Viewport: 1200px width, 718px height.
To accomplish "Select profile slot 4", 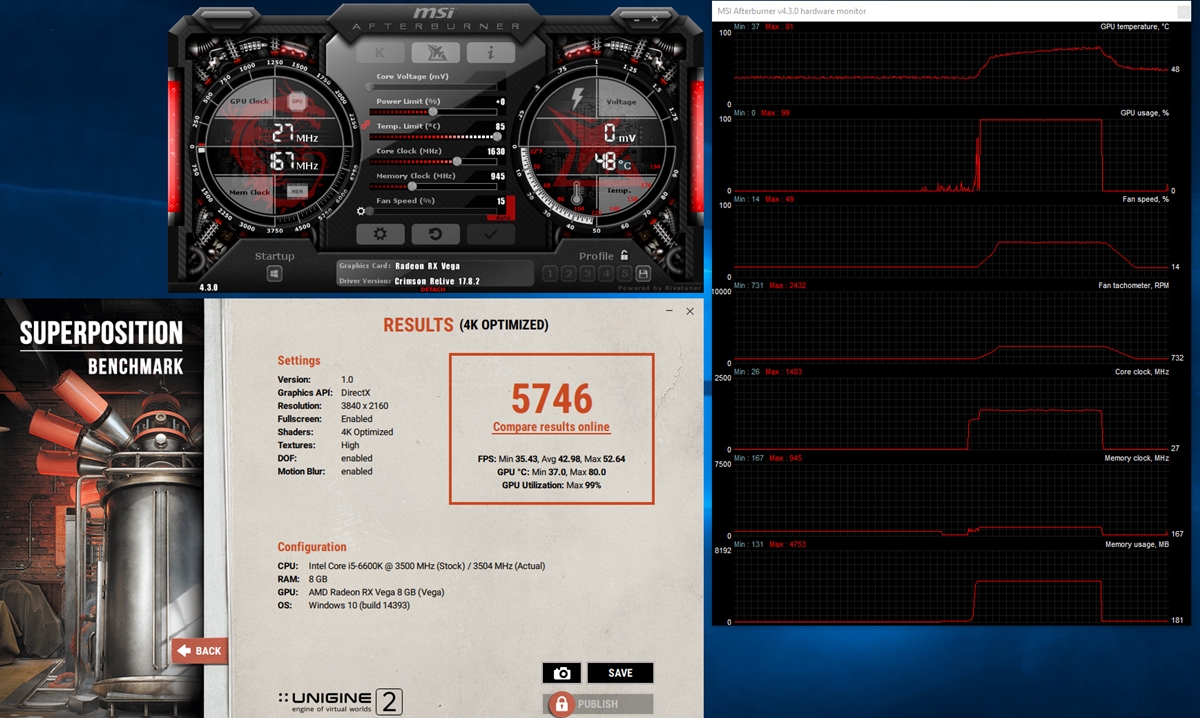I will 606,273.
